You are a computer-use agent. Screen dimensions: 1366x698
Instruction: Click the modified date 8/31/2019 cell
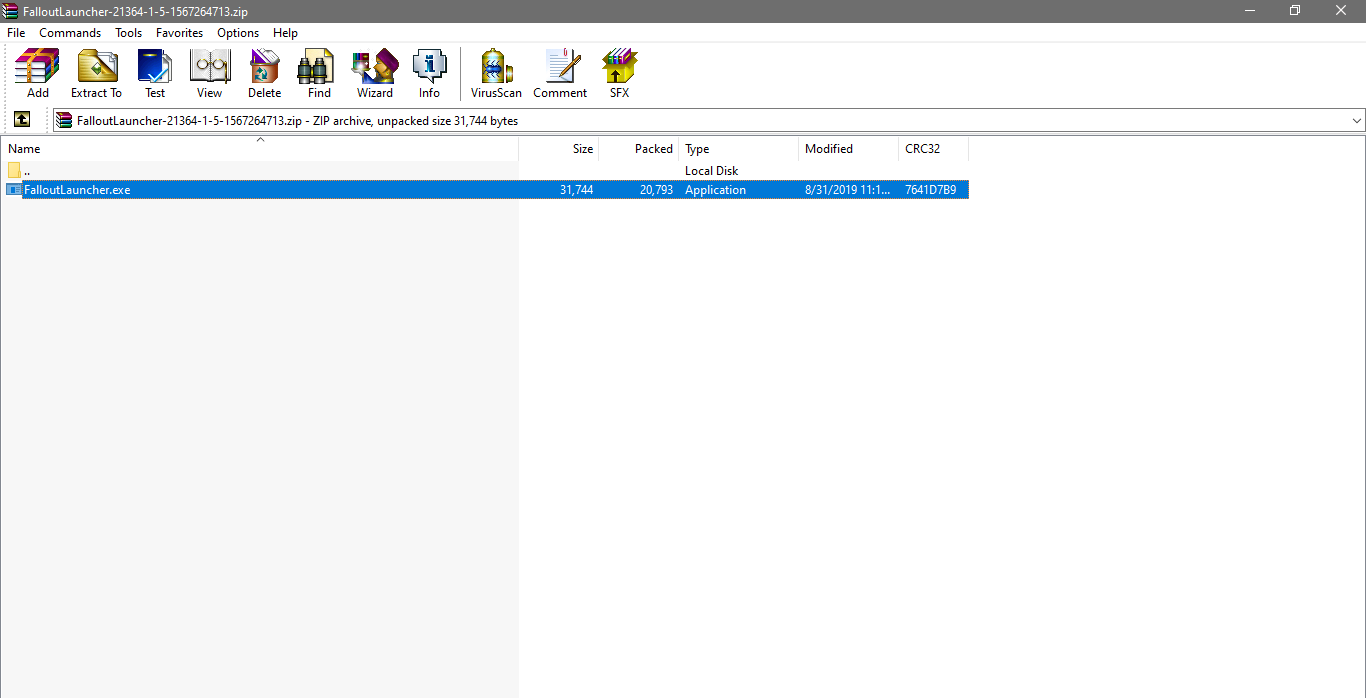pyautogui.click(x=847, y=190)
